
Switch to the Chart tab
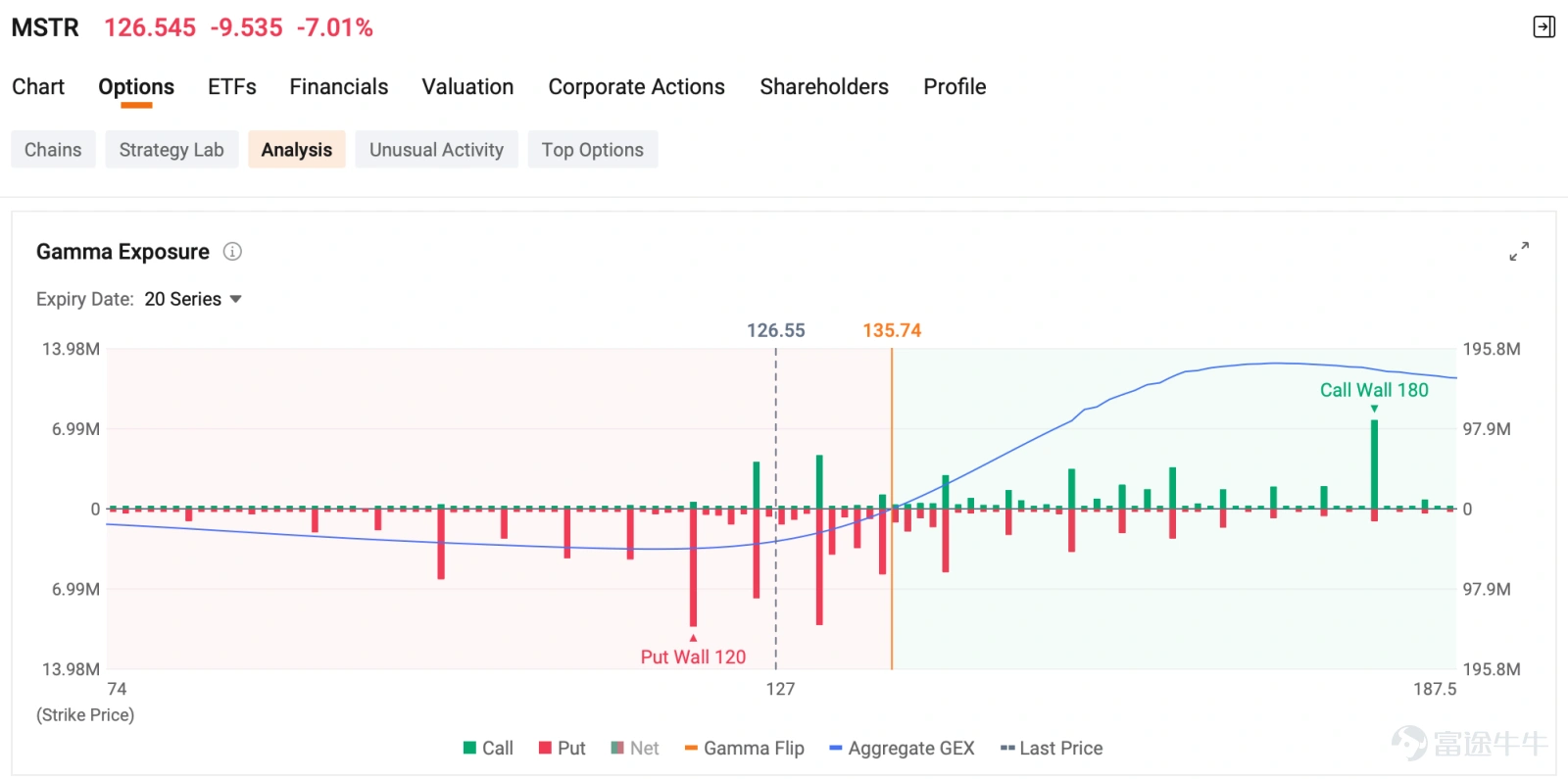click(x=38, y=87)
